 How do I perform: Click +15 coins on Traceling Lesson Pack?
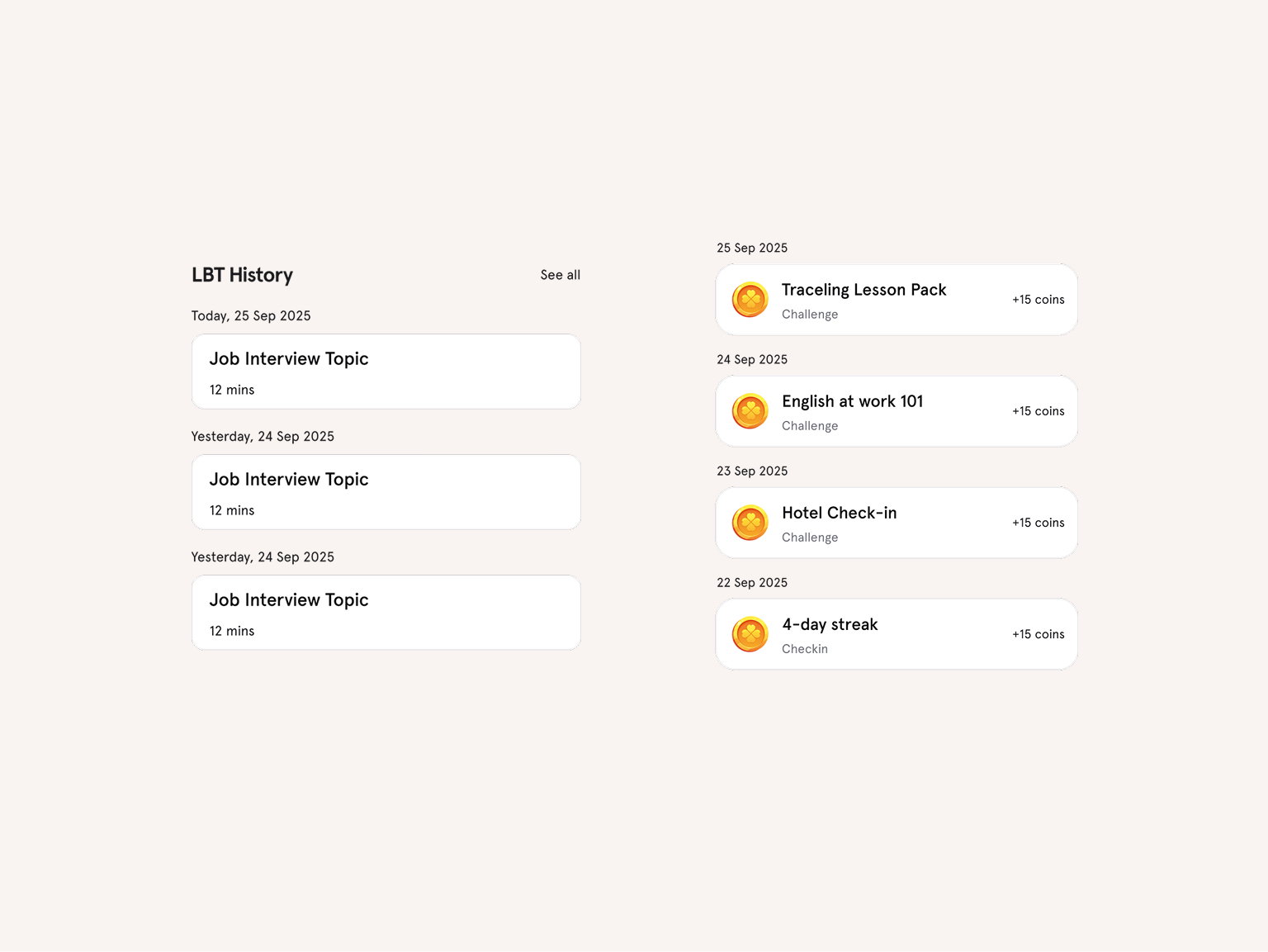pos(1038,300)
